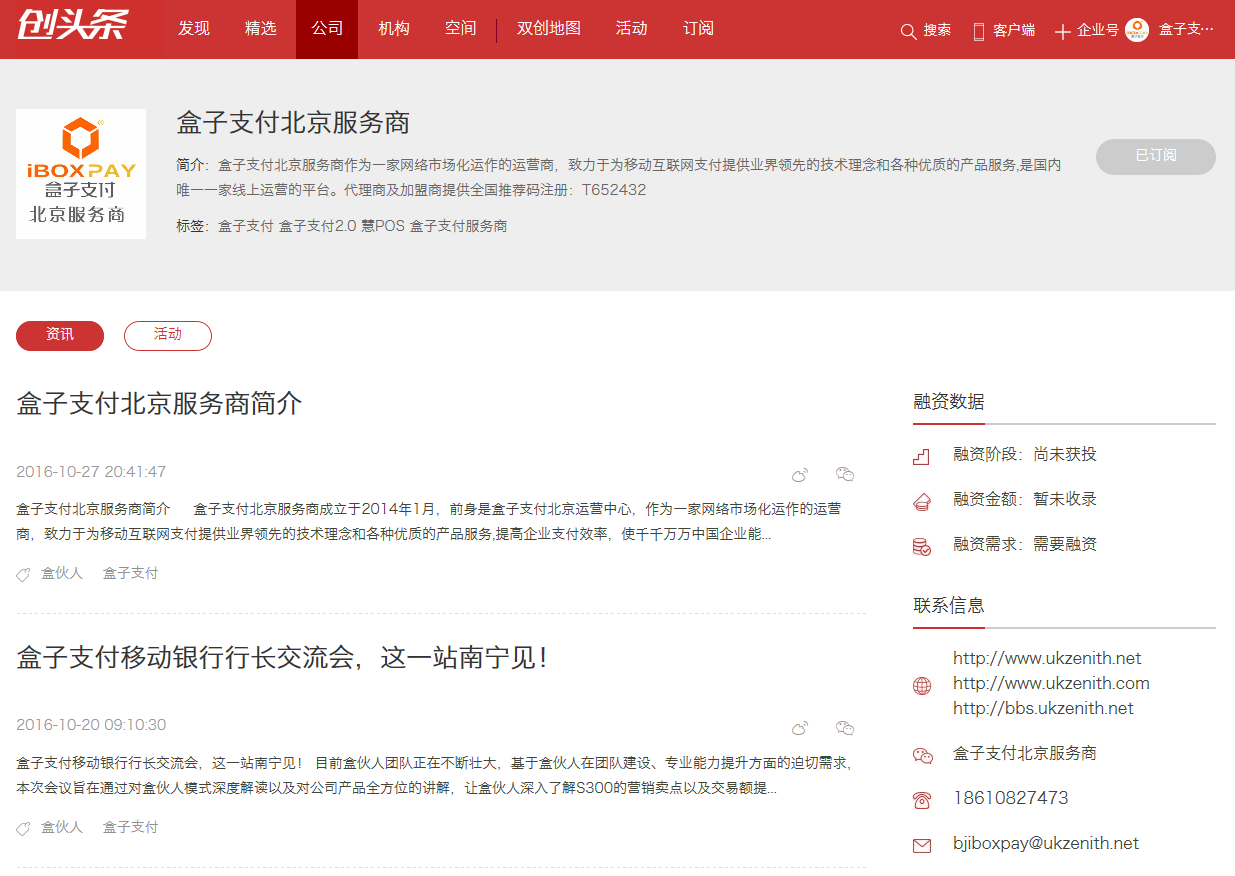Click Weibo share icon for 简介 article
The image size is (1235, 876).
tap(800, 474)
